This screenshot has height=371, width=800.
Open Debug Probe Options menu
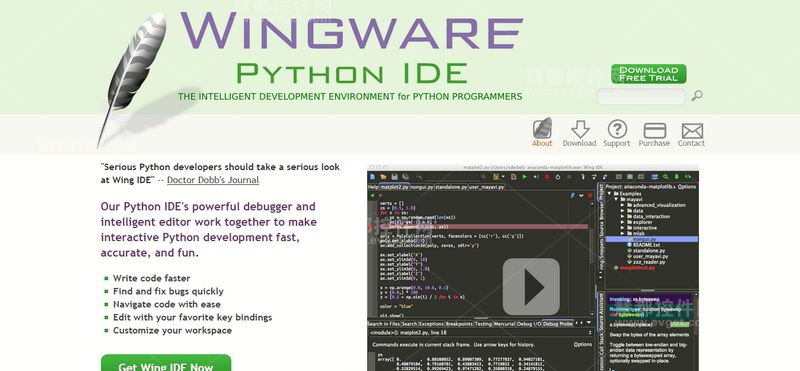[x=583, y=344]
